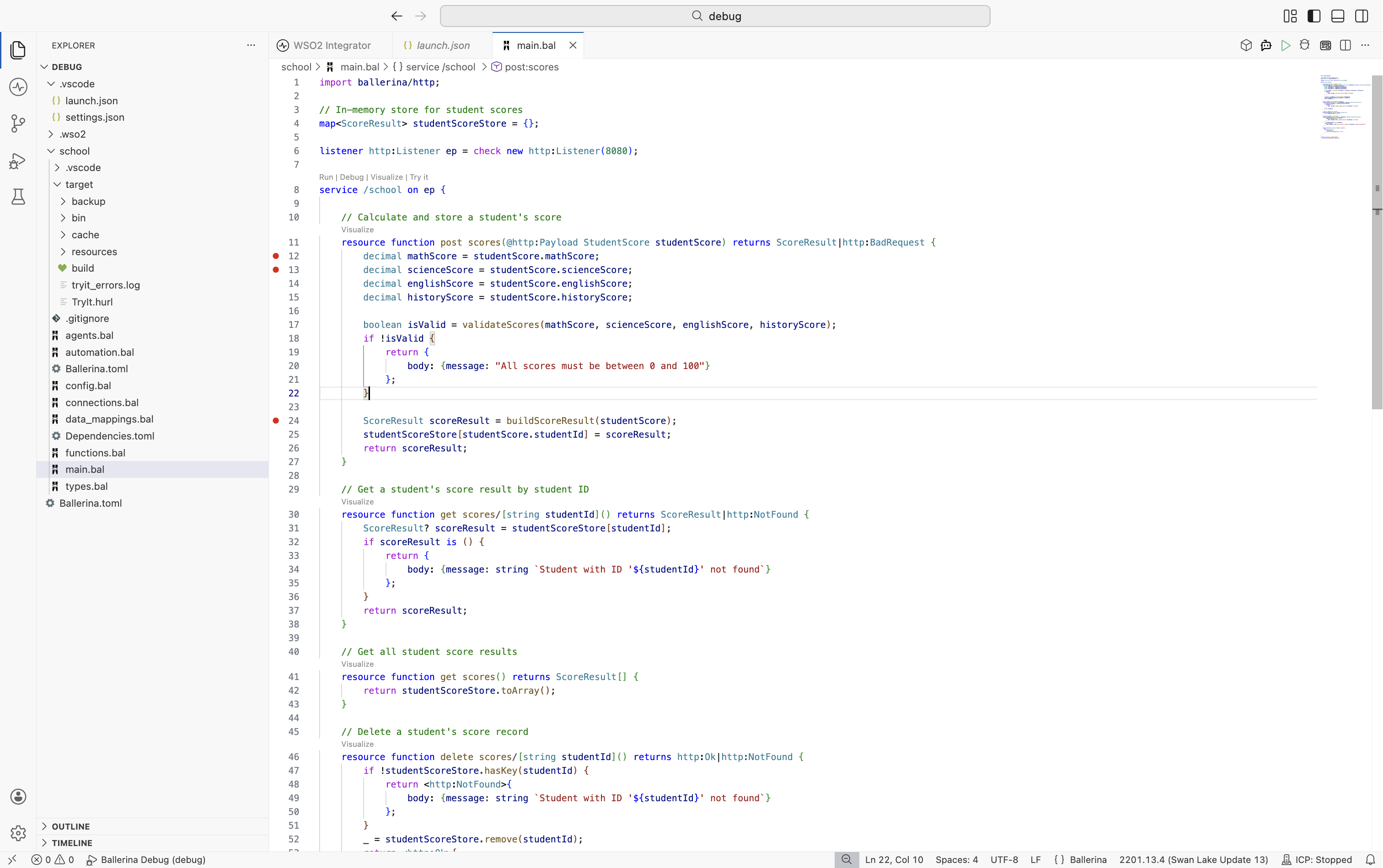Click 'ICP: Stopped' in status bar
Image resolution: width=1383 pixels, height=868 pixels.
1317,859
